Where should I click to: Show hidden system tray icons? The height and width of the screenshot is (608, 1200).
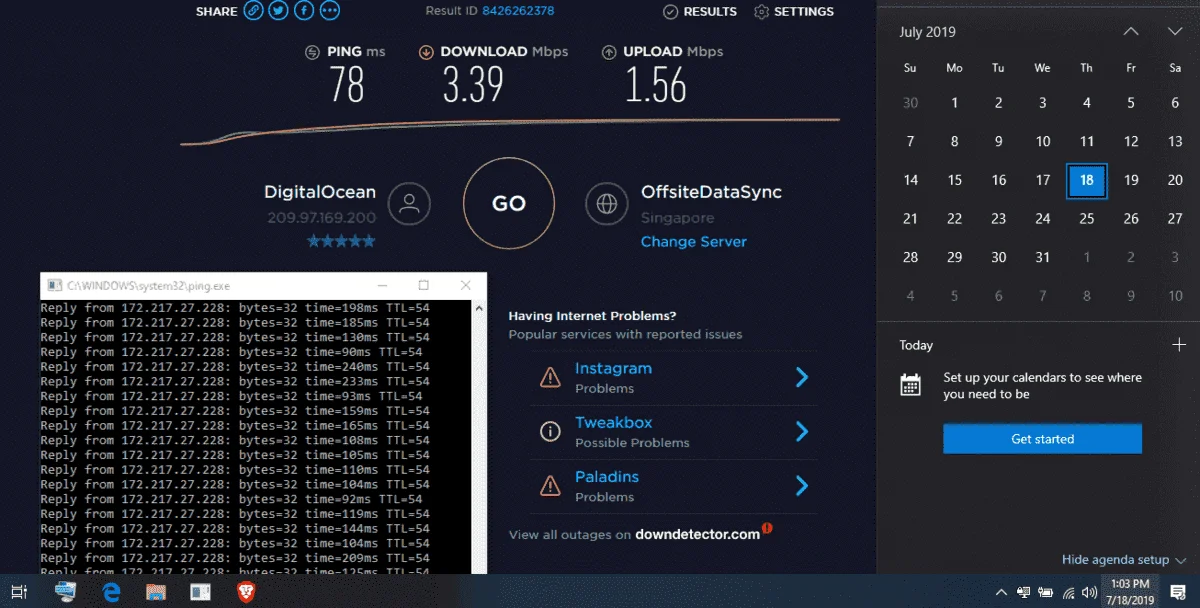(1002, 592)
